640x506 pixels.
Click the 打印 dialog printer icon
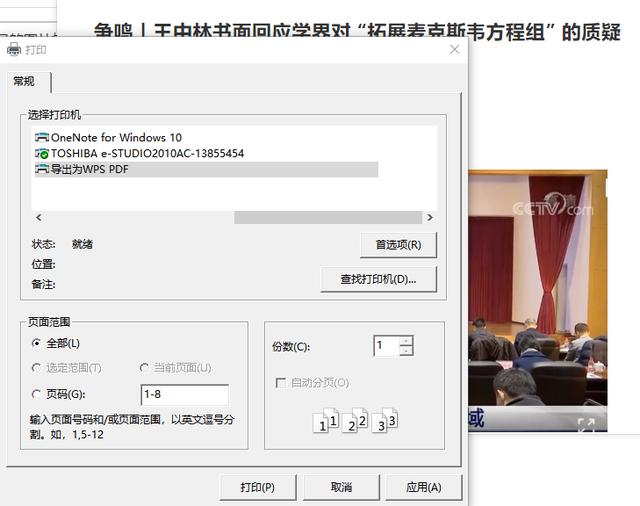pyautogui.click(x=14, y=49)
